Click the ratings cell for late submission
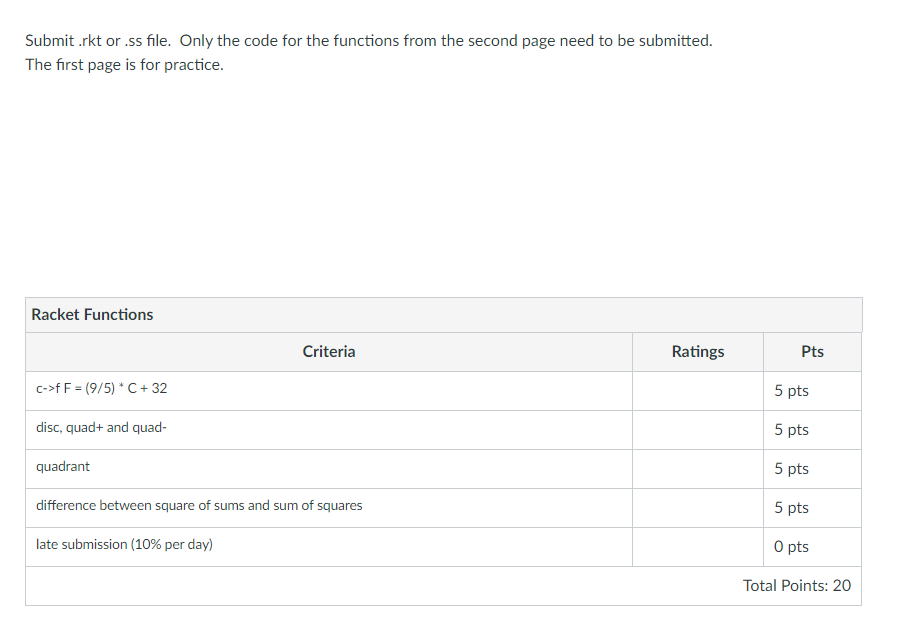The height and width of the screenshot is (634, 924). click(x=697, y=546)
